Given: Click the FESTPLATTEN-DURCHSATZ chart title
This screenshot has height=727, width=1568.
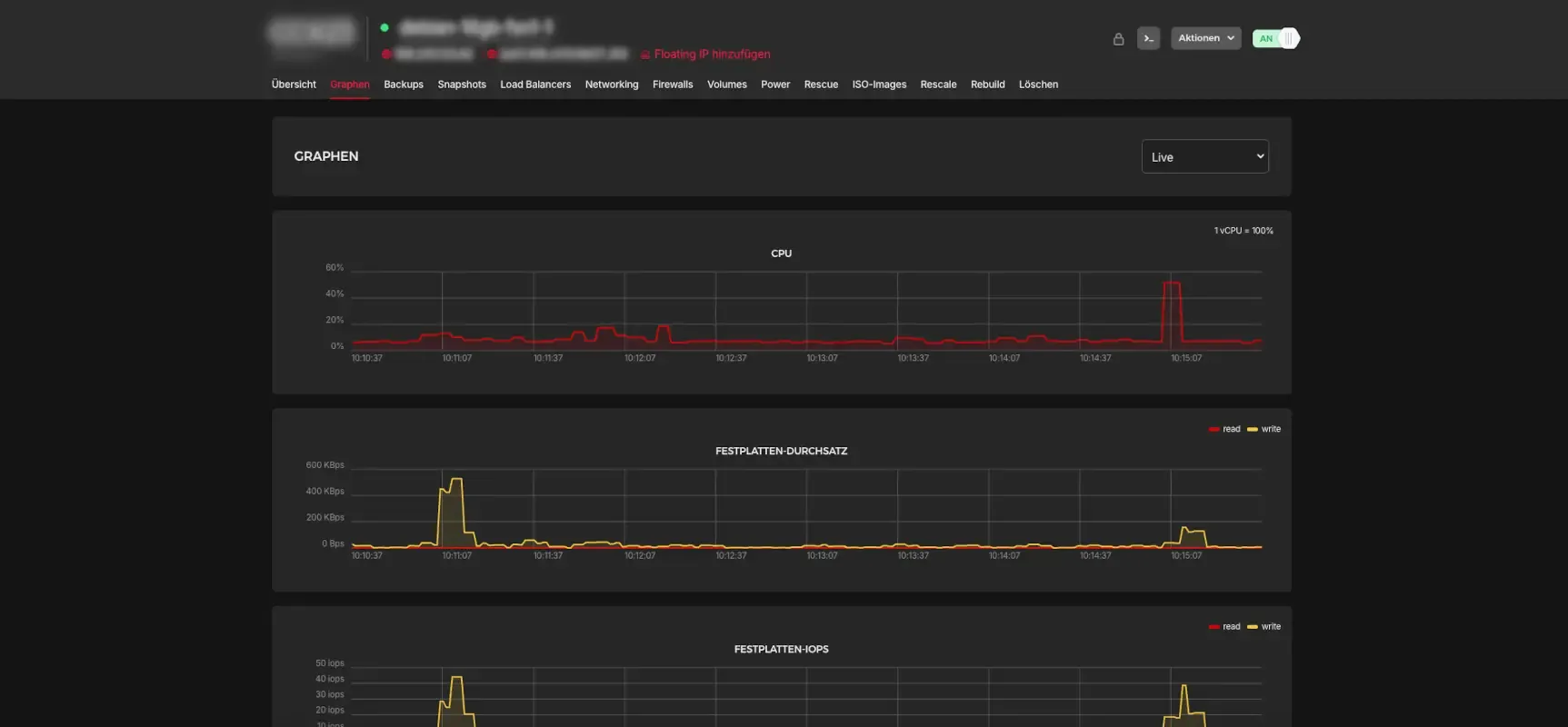Looking at the screenshot, I should [x=781, y=451].
